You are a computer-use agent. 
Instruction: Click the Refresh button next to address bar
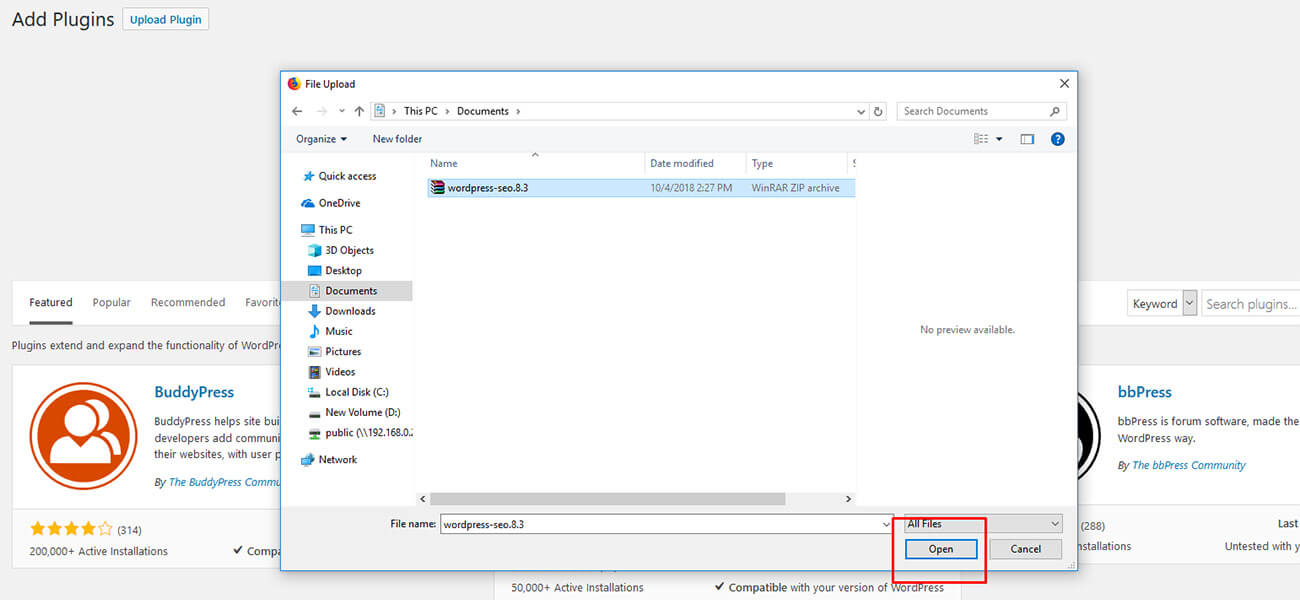click(878, 111)
